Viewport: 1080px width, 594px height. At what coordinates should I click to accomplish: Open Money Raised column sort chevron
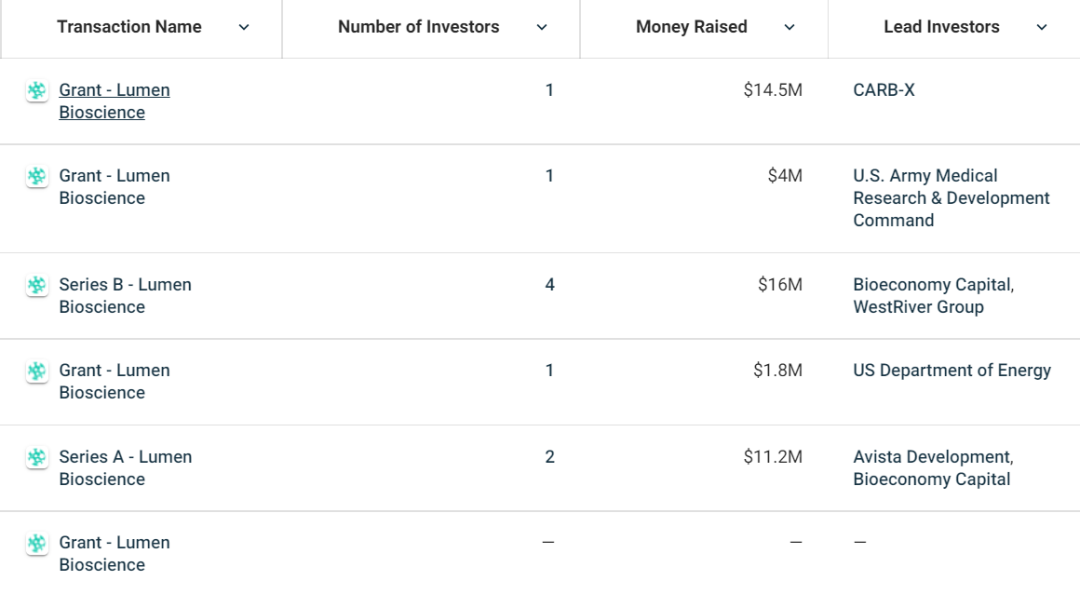tap(790, 28)
